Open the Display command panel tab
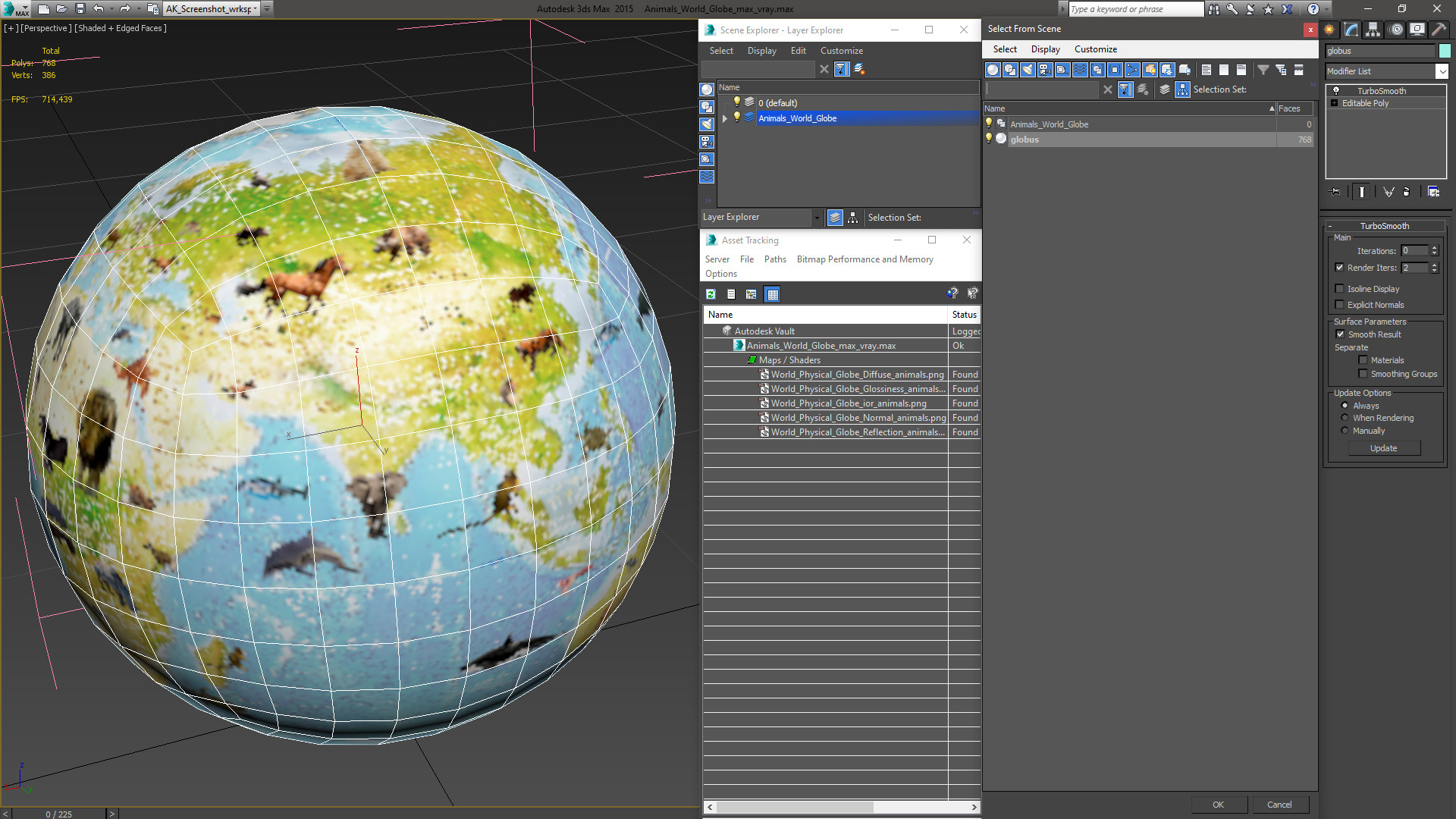 click(x=1417, y=30)
